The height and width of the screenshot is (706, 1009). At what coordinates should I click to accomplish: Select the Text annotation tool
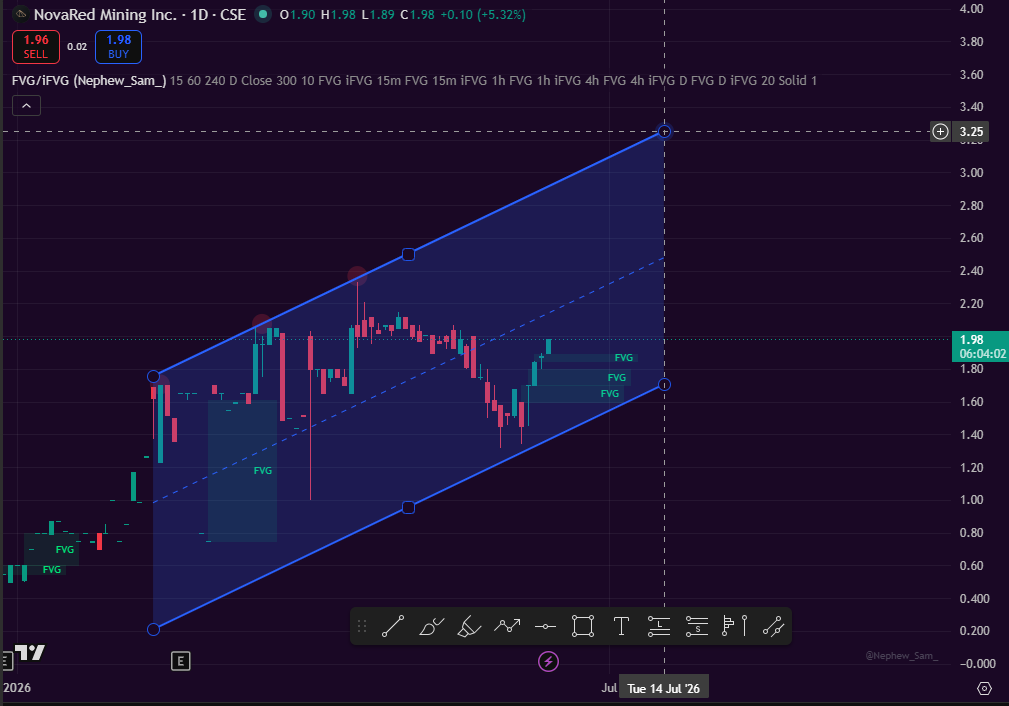621,626
